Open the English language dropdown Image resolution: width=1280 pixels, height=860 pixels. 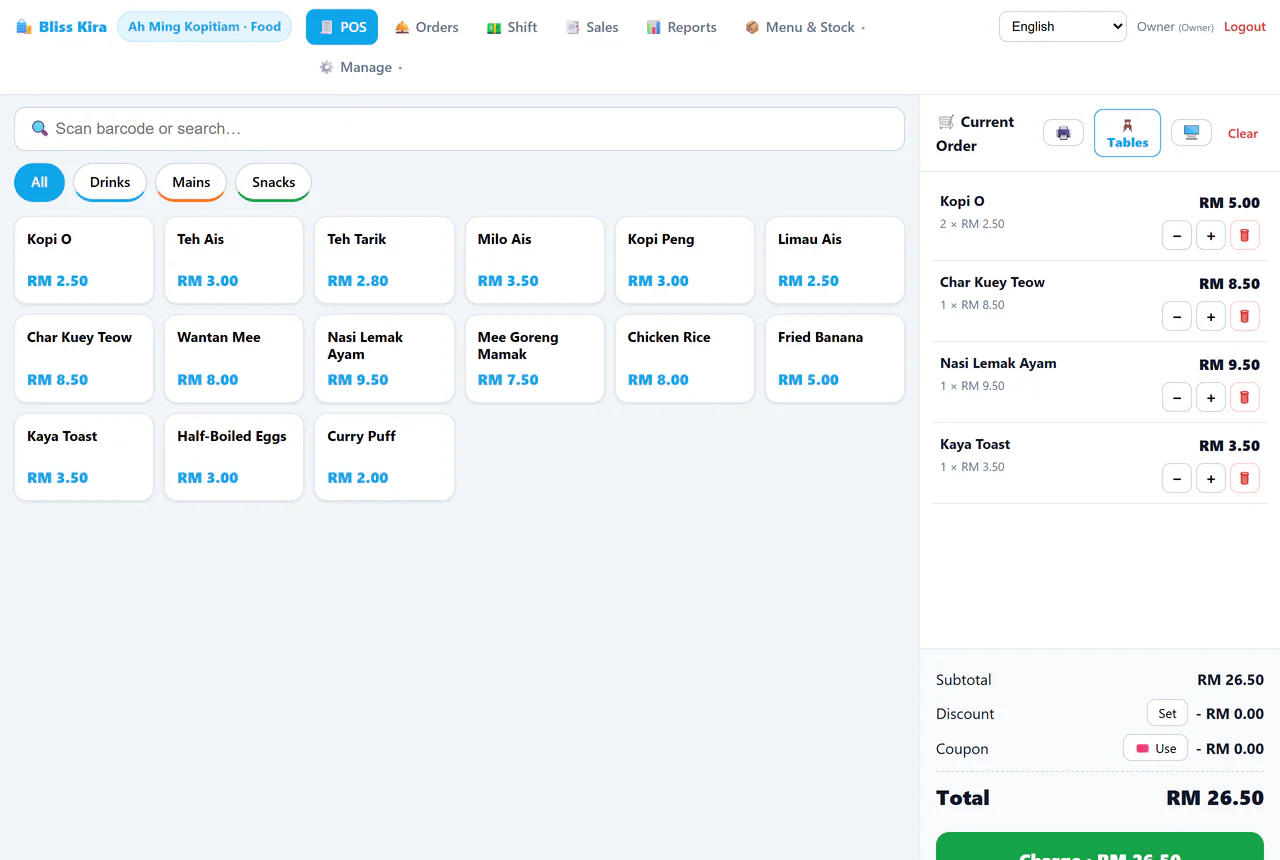coord(1063,27)
